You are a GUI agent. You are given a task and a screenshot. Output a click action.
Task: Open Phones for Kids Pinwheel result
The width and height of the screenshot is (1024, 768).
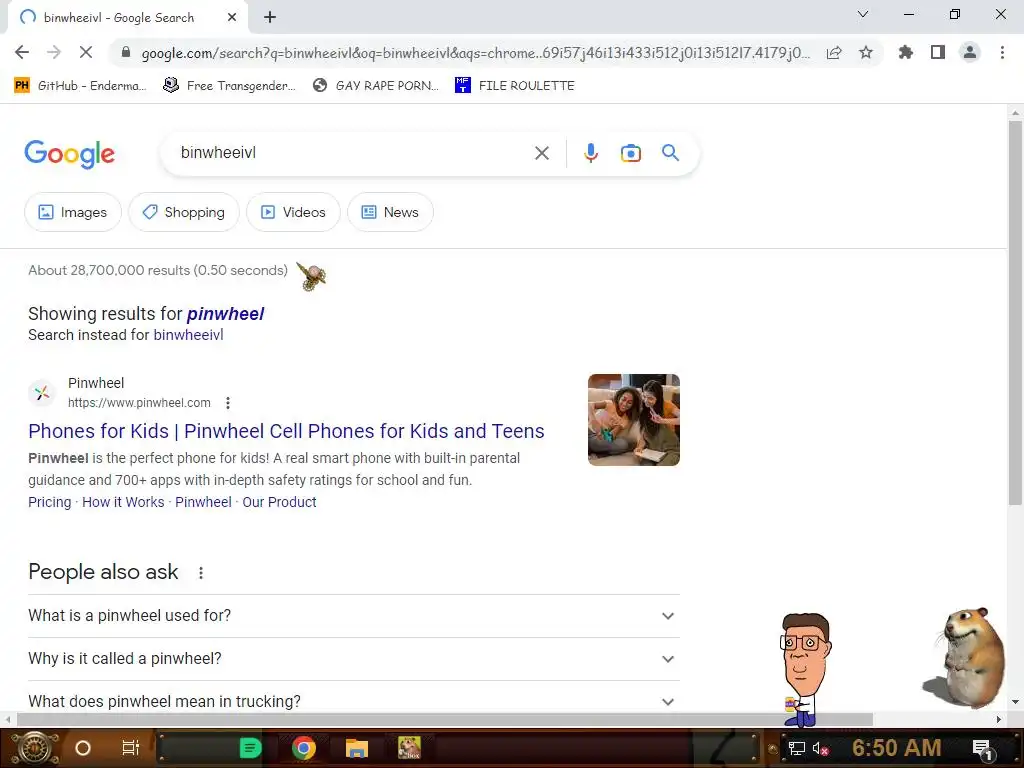point(286,431)
